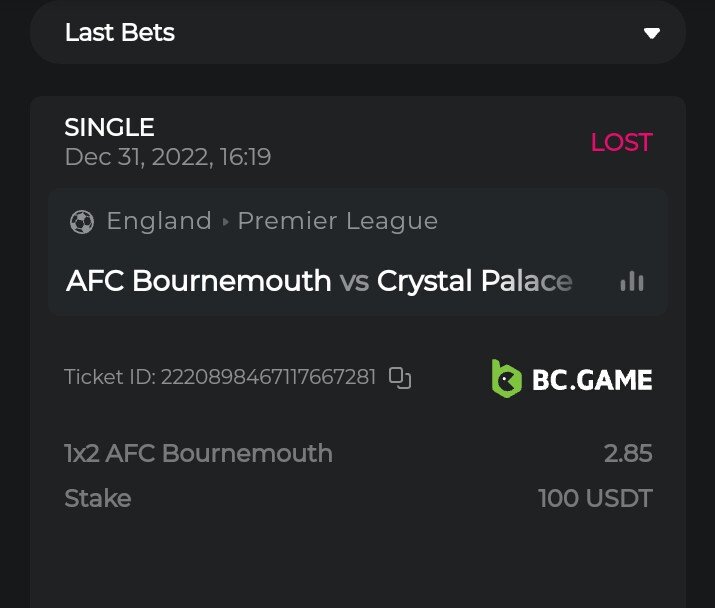Copy the Ticket ID with copy icon
Screen dimensions: 715x608
pyautogui.click(x=400, y=377)
